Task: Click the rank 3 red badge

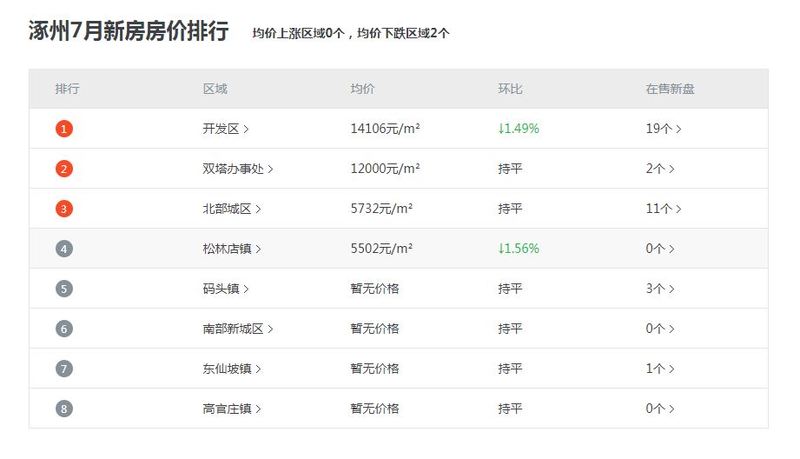Action: [x=64, y=209]
